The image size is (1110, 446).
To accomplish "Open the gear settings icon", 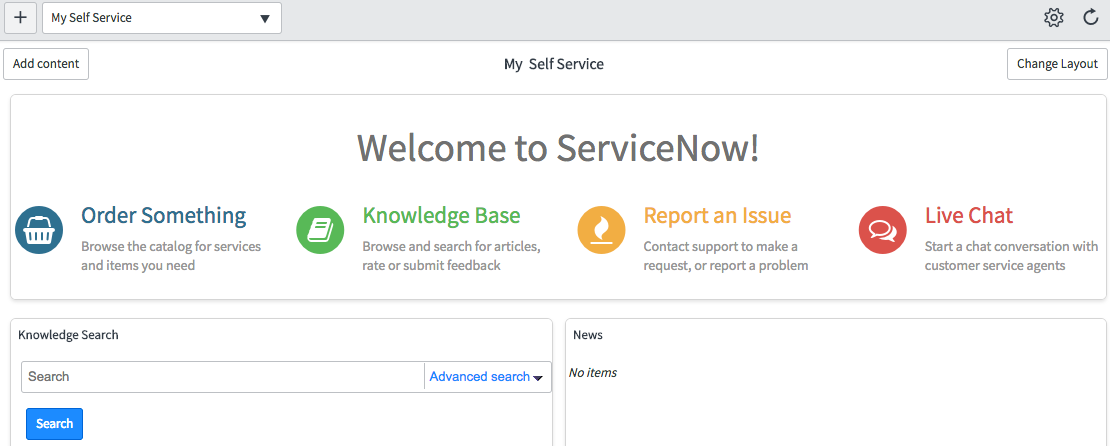I will pos(1053,18).
